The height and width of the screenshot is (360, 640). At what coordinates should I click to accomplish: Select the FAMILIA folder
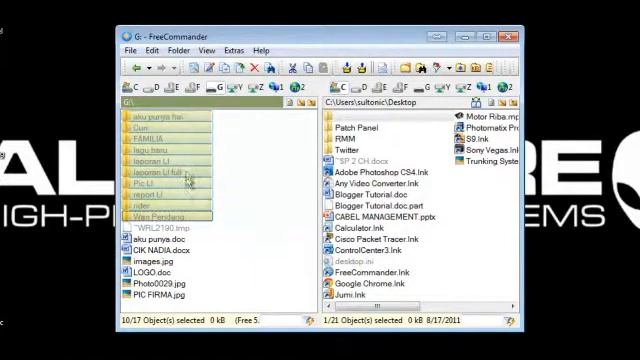[x=167, y=139]
